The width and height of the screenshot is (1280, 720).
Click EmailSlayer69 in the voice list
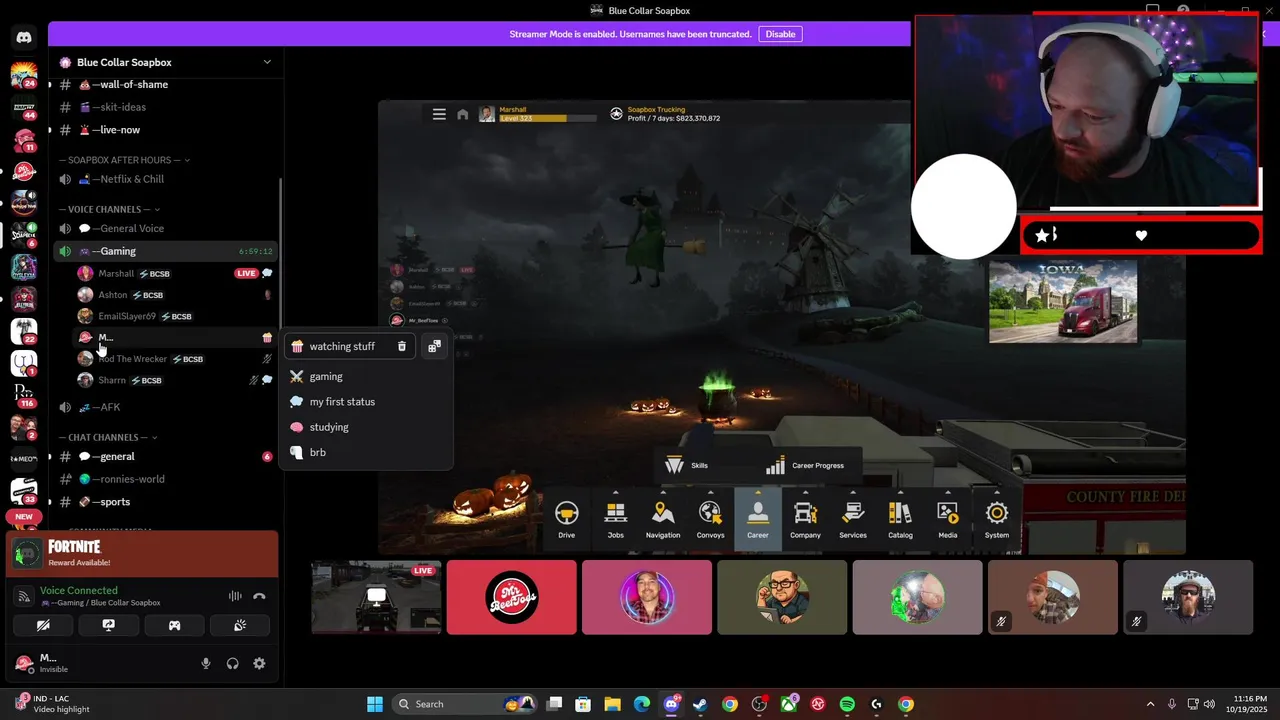click(x=175, y=316)
